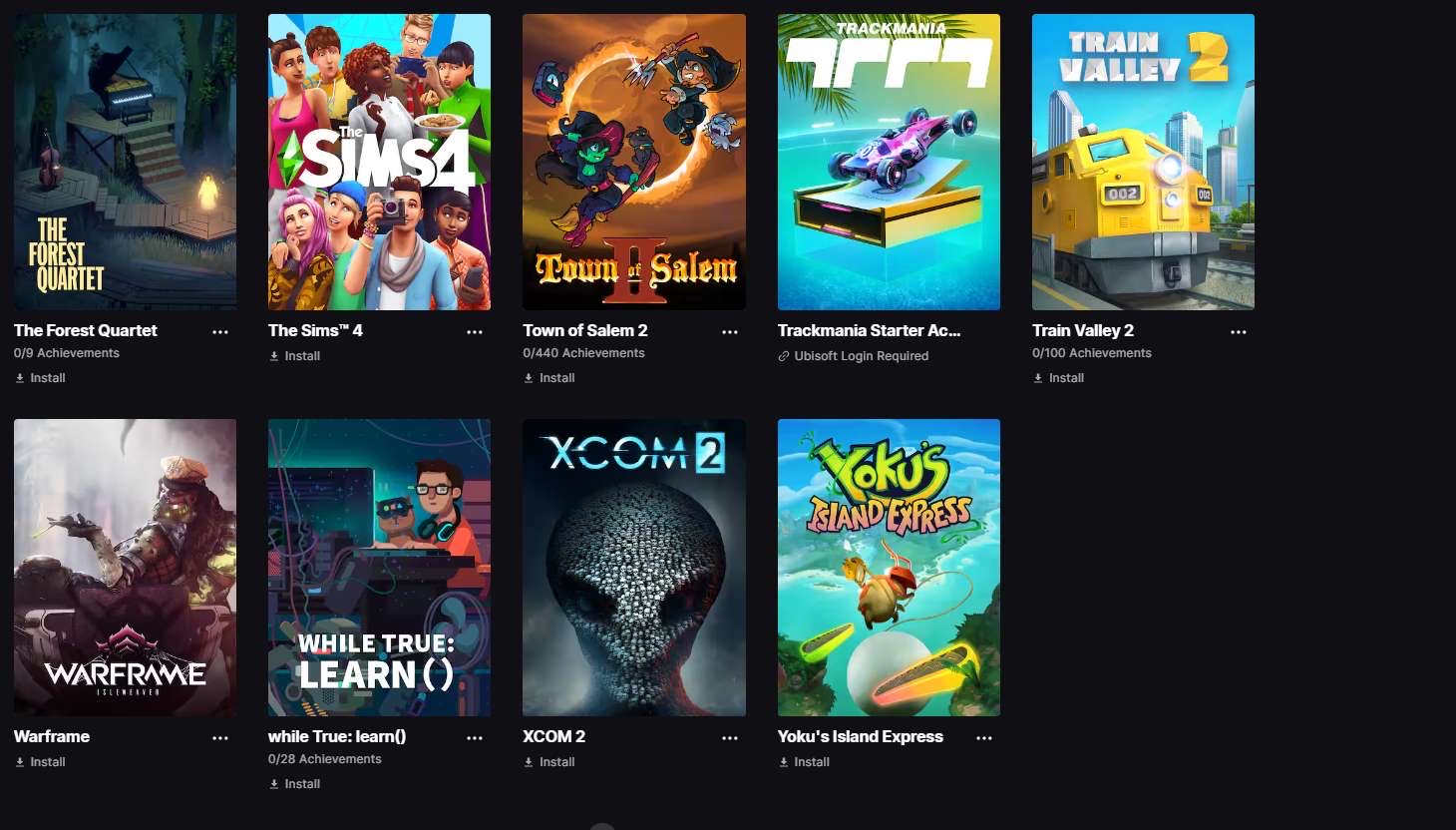Viewport: 1456px width, 830px height.
Task: Select the XCOM 2 cover art
Action: [x=634, y=568]
